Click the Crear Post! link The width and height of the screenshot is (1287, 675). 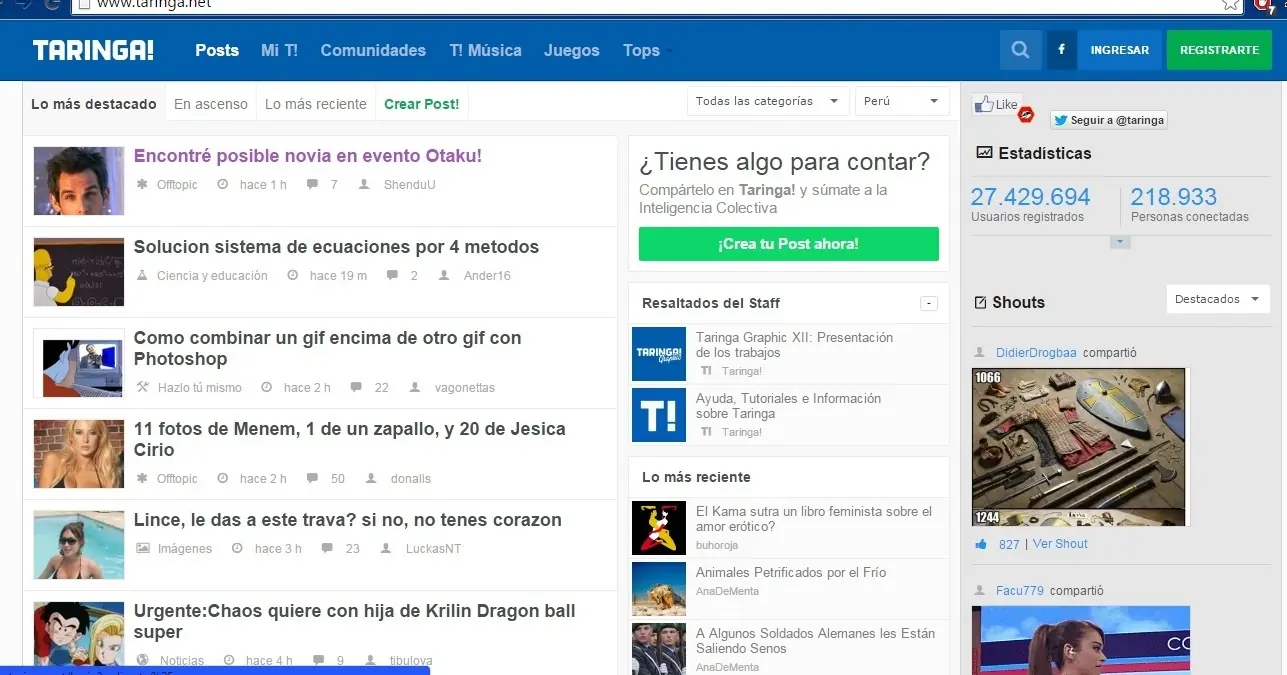click(422, 104)
